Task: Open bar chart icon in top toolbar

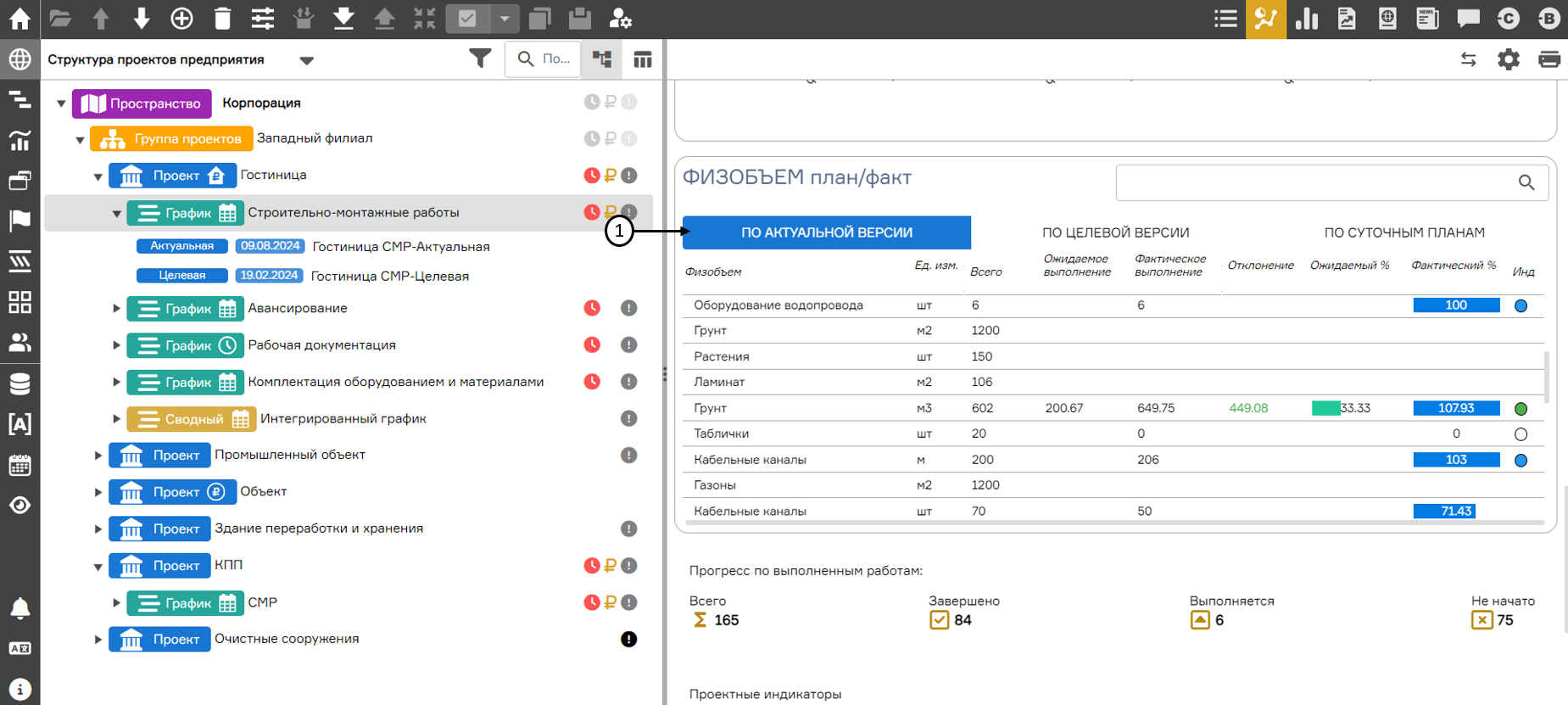Action: point(1307,18)
